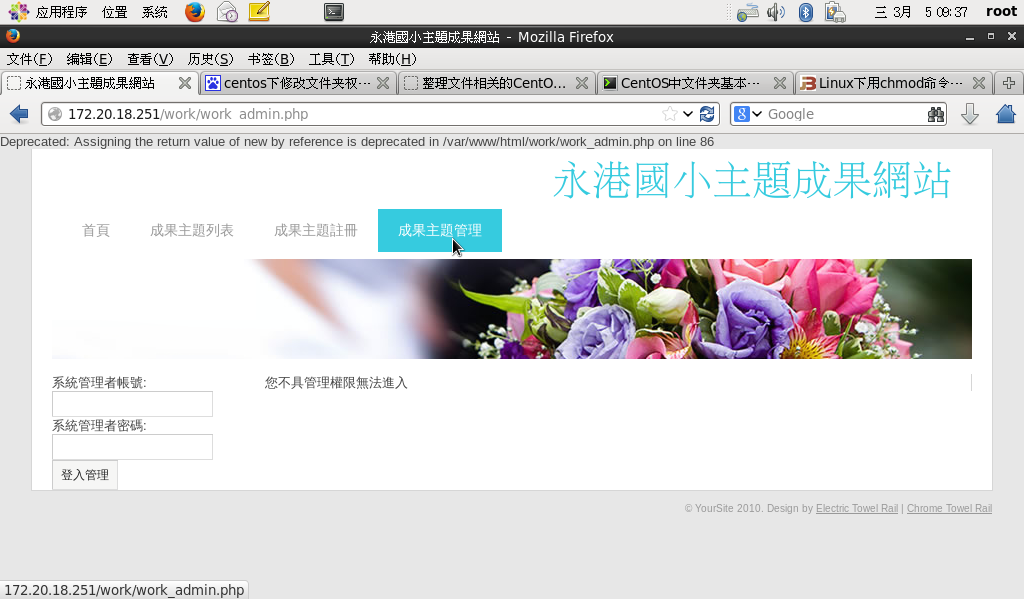Expand the Google search engine dropdown
Image resolution: width=1024 pixels, height=600 pixels.
click(x=748, y=114)
